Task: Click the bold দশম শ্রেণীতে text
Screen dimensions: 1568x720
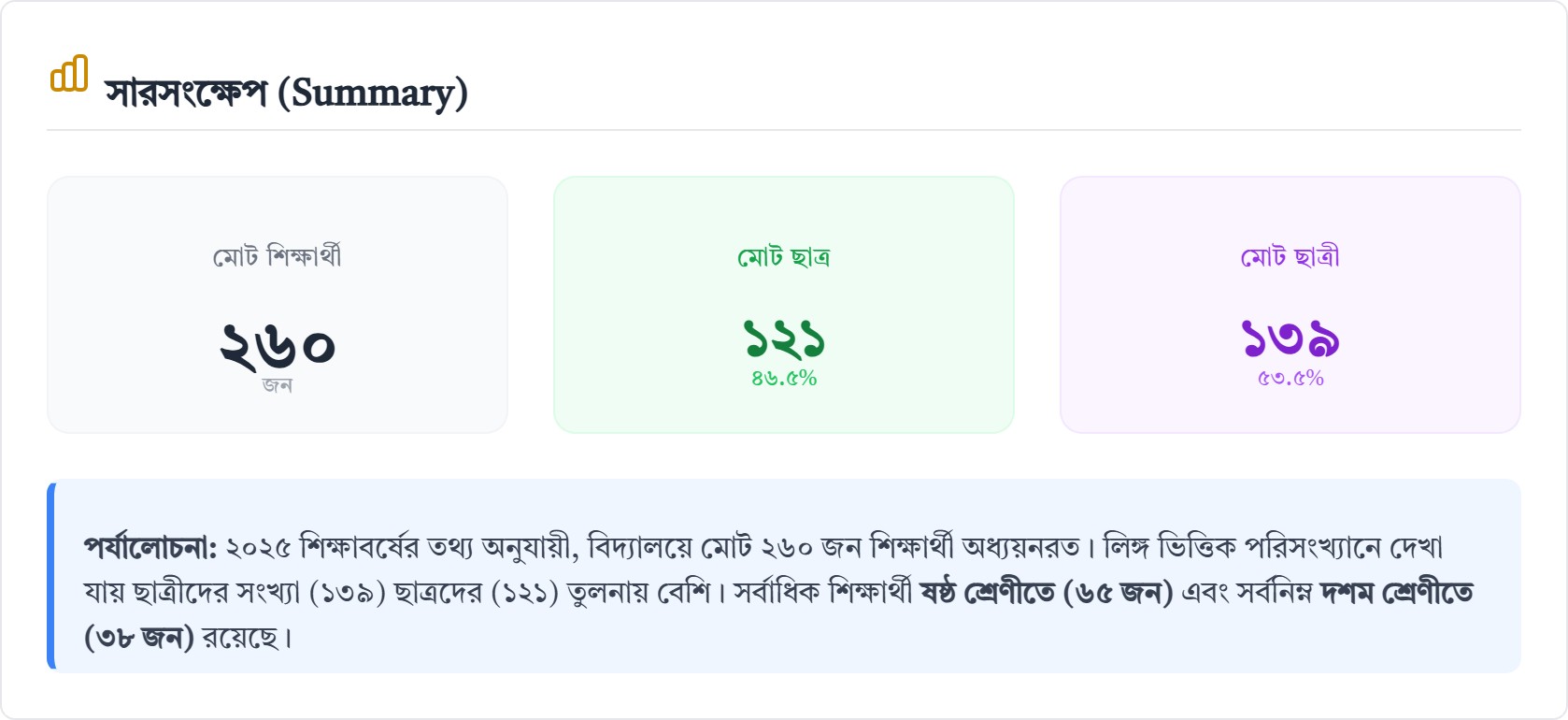Action: coord(1396,593)
